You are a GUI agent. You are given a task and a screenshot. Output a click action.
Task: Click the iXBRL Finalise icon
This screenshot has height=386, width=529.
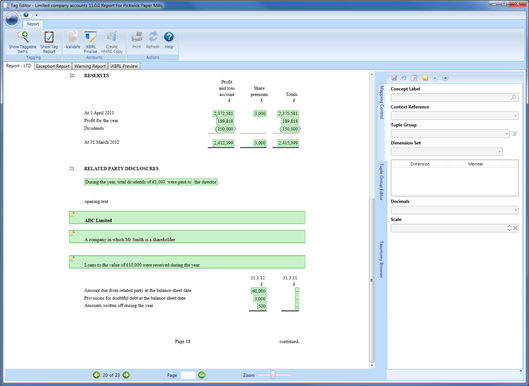pos(90,37)
